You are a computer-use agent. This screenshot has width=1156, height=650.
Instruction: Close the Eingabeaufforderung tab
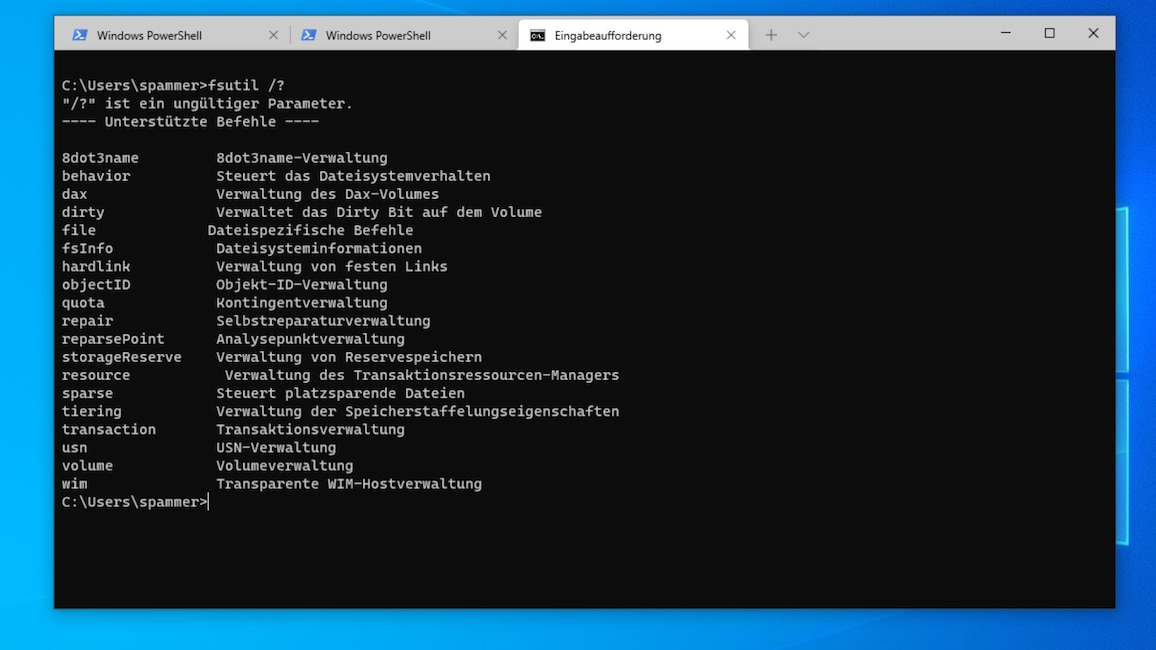(x=729, y=34)
